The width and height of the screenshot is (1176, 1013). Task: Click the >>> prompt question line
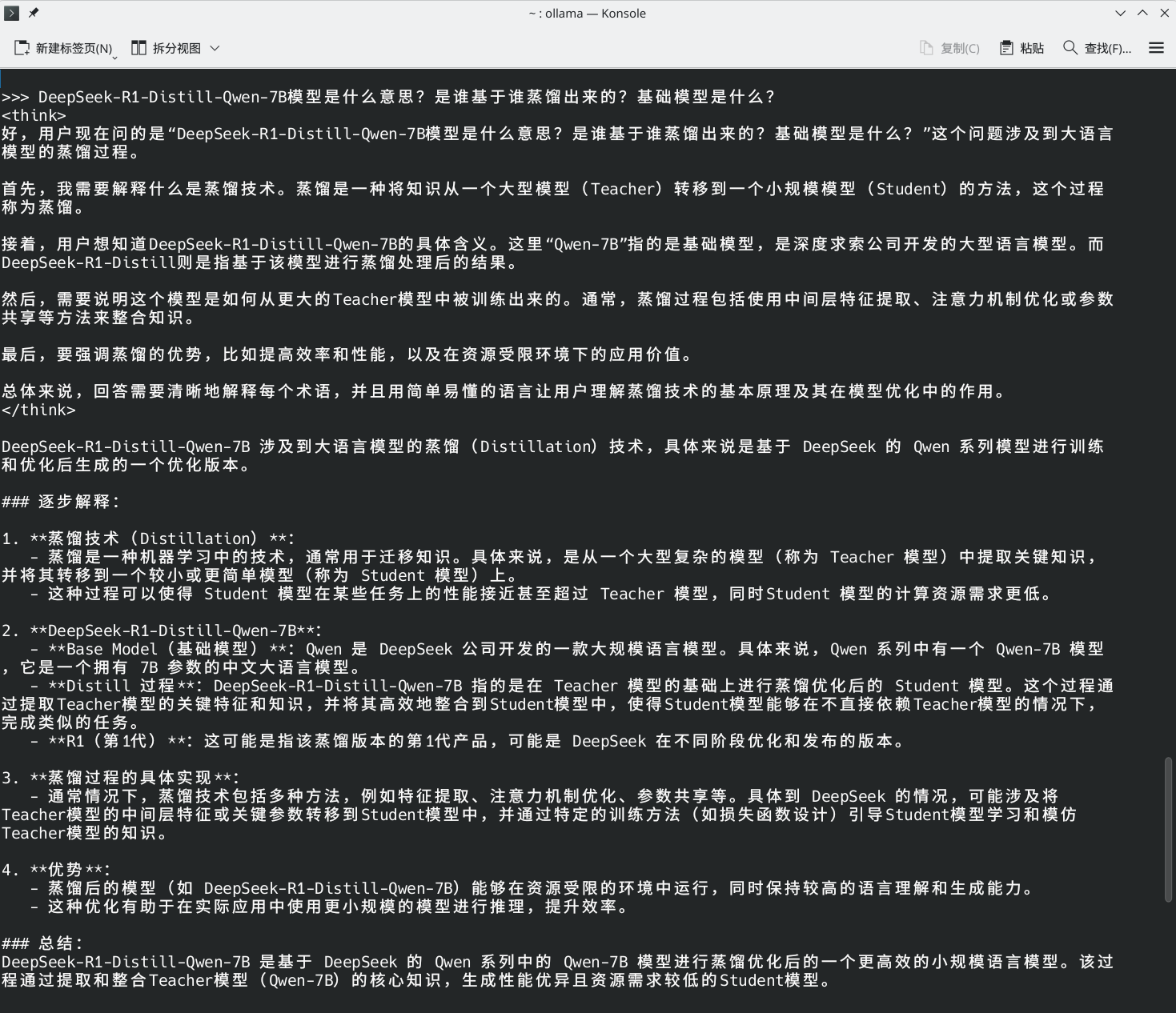pos(389,97)
